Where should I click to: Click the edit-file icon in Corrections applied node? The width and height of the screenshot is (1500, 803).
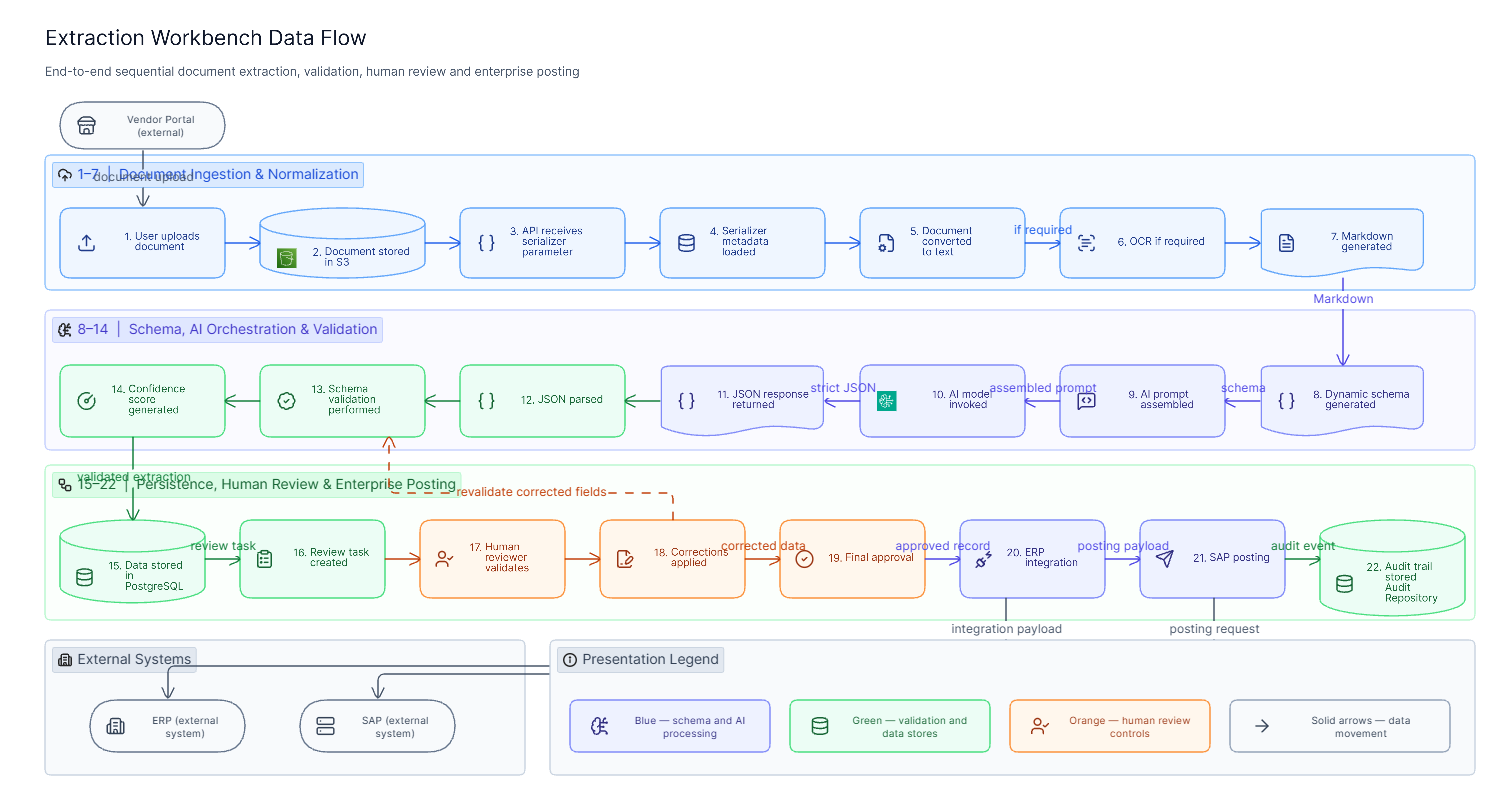[625, 559]
